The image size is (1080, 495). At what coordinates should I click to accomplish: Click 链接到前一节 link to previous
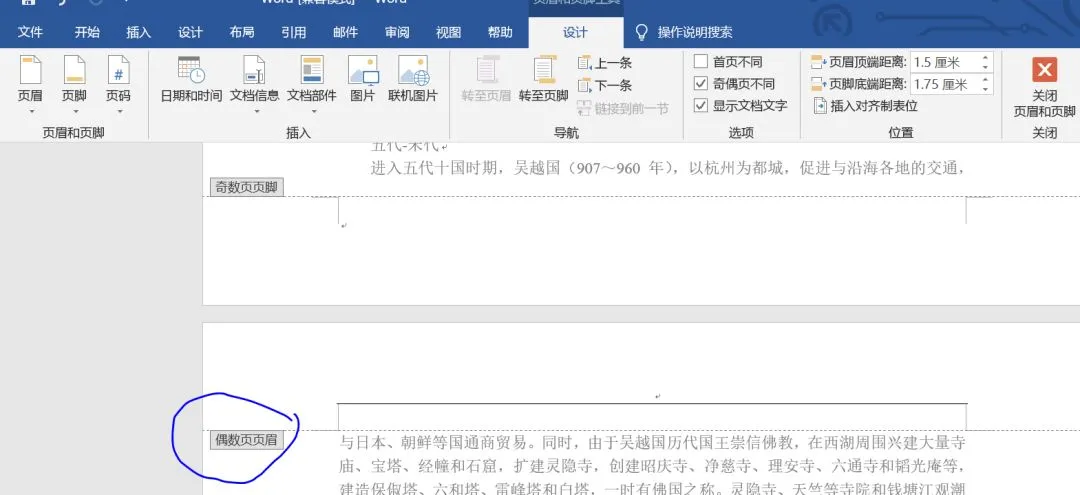(622, 108)
